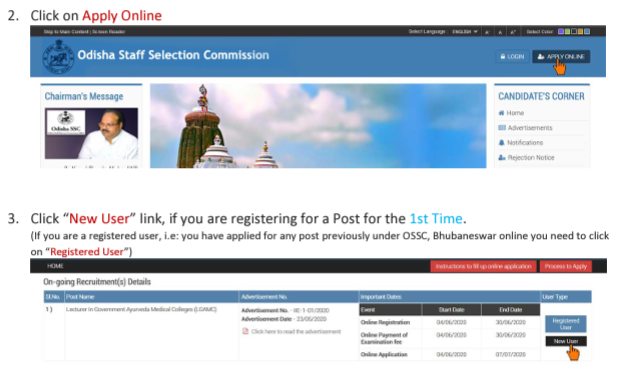The width and height of the screenshot is (638, 380).
Task: Click the increase font size A+ icon
Action: point(513,32)
